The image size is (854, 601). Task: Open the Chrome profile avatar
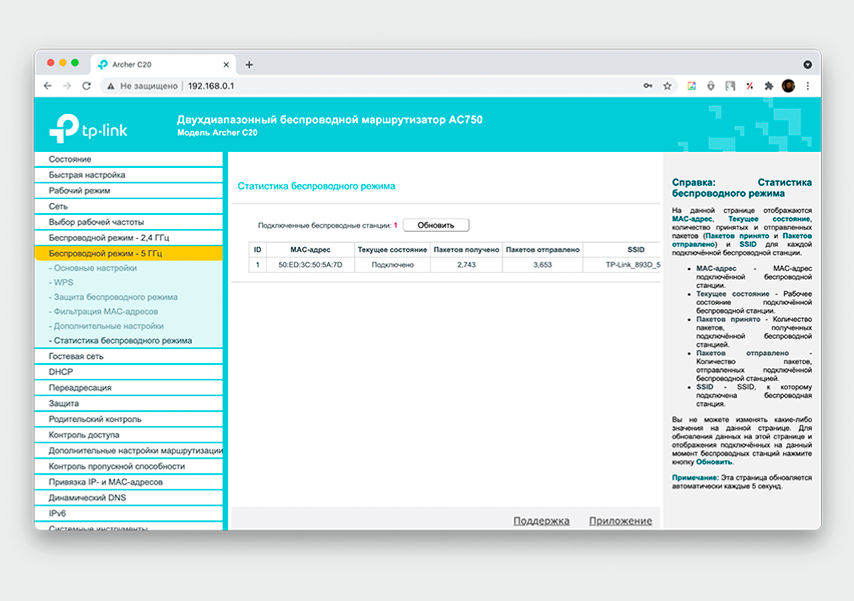[x=788, y=86]
